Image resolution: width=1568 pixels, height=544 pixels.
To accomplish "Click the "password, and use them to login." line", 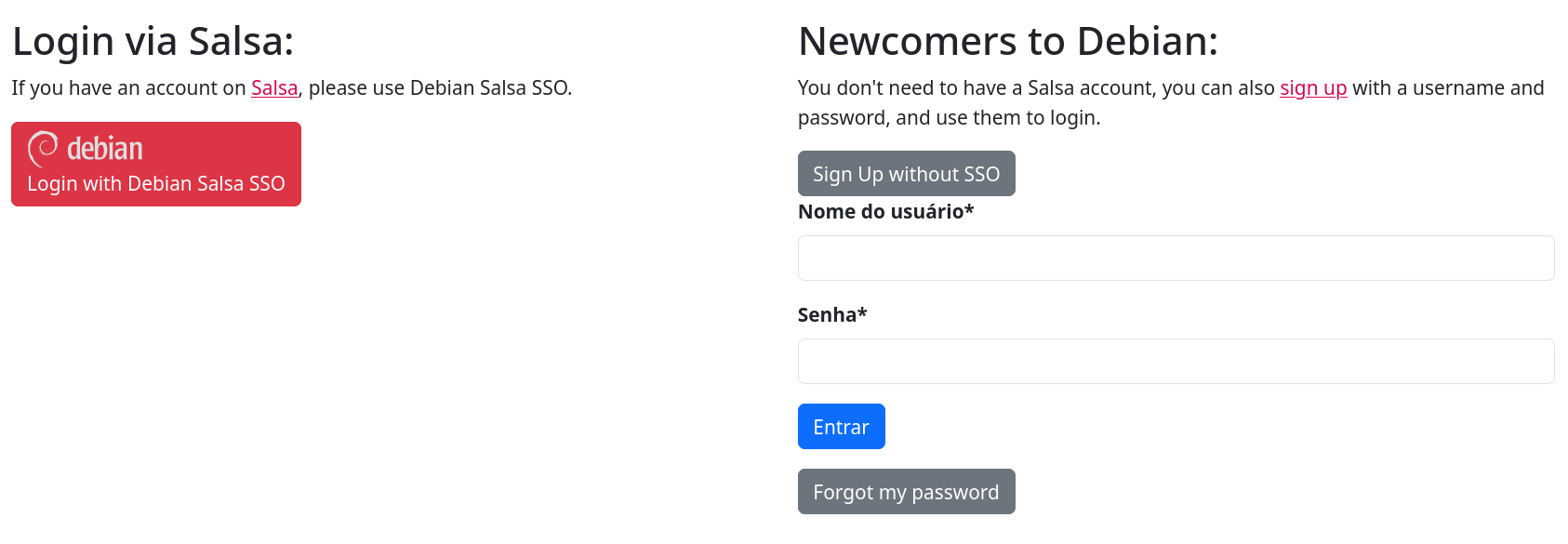I will tap(950, 118).
